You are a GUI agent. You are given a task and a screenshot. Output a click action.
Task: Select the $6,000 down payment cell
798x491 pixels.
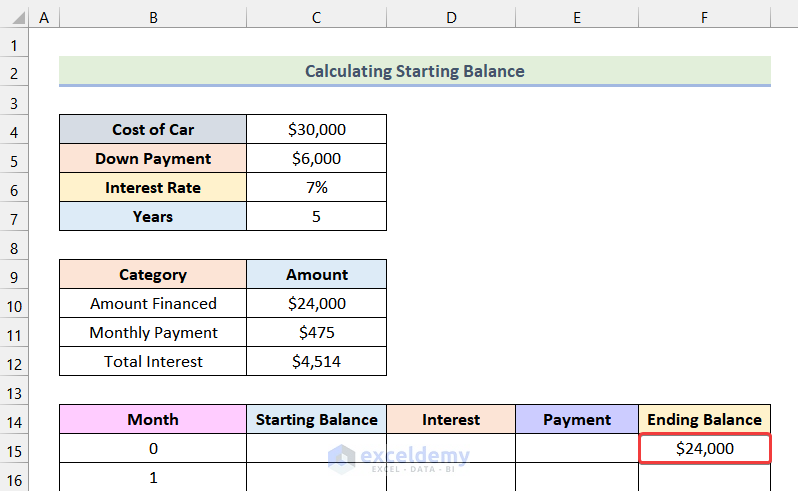pyautogui.click(x=317, y=158)
